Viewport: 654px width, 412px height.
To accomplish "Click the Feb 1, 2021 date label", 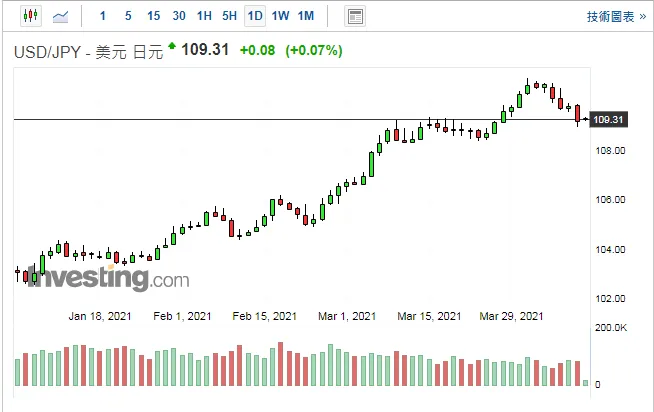I will coord(182,316).
